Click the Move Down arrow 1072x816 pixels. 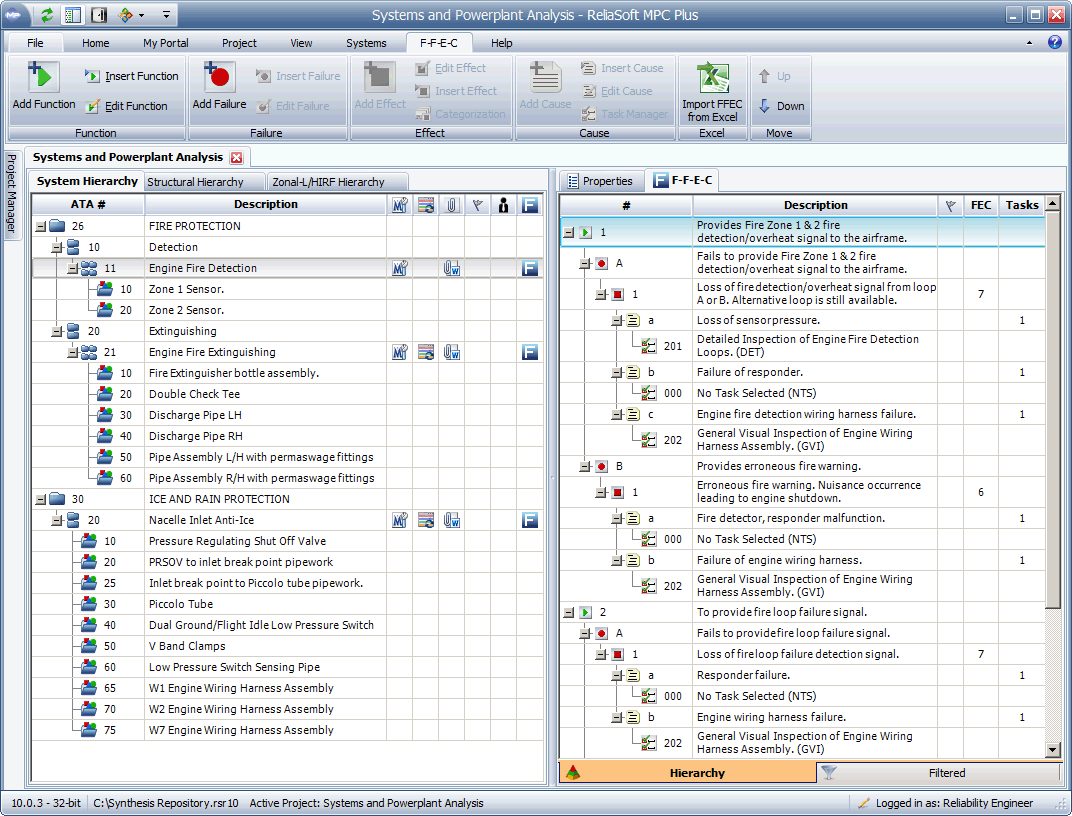pos(765,106)
